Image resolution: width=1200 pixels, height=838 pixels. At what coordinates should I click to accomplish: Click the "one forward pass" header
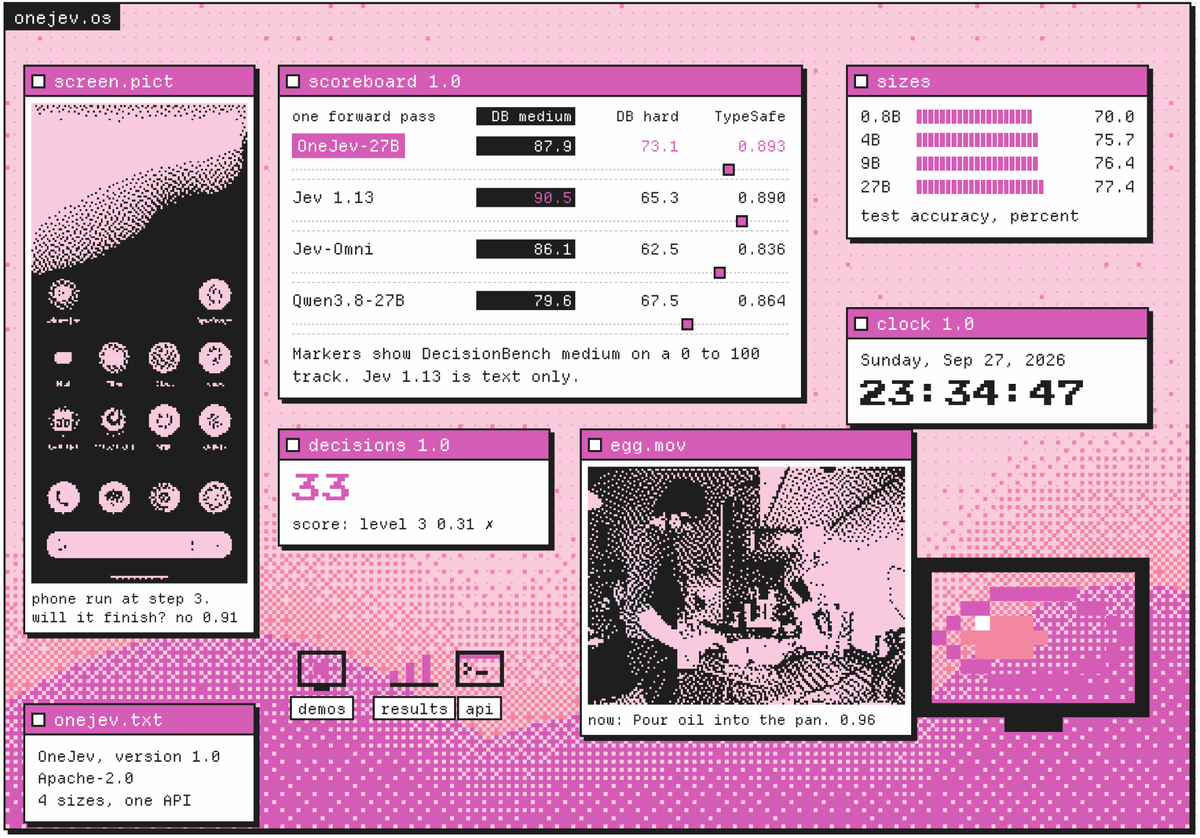tap(364, 116)
